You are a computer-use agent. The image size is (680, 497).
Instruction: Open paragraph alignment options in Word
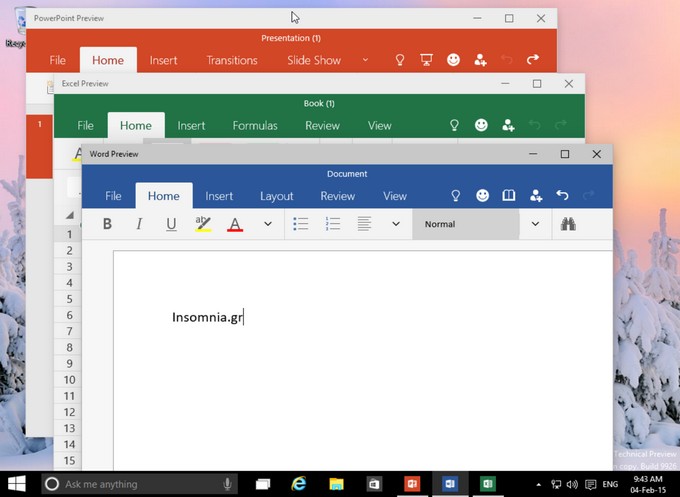[364, 224]
